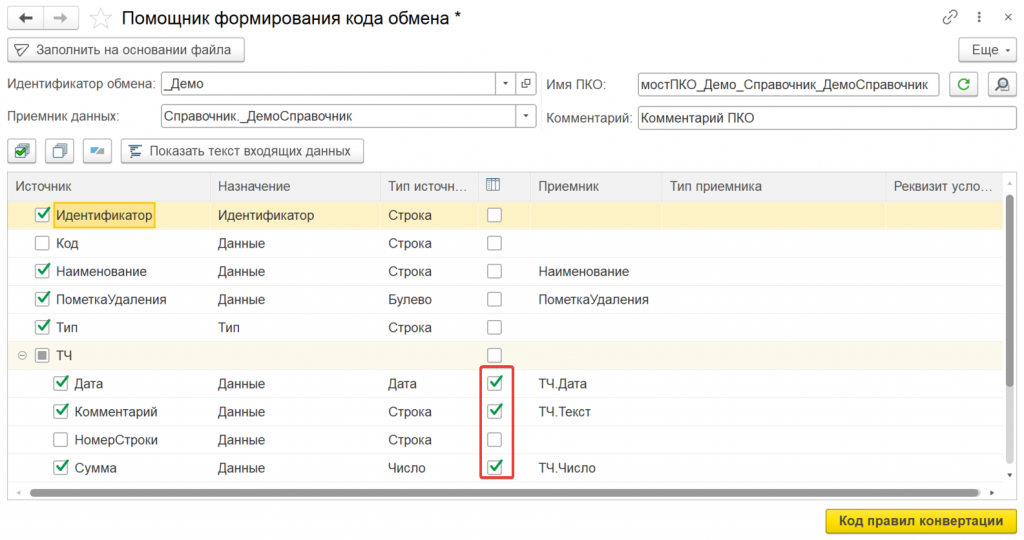Click the Комментарий input field

point(827,118)
